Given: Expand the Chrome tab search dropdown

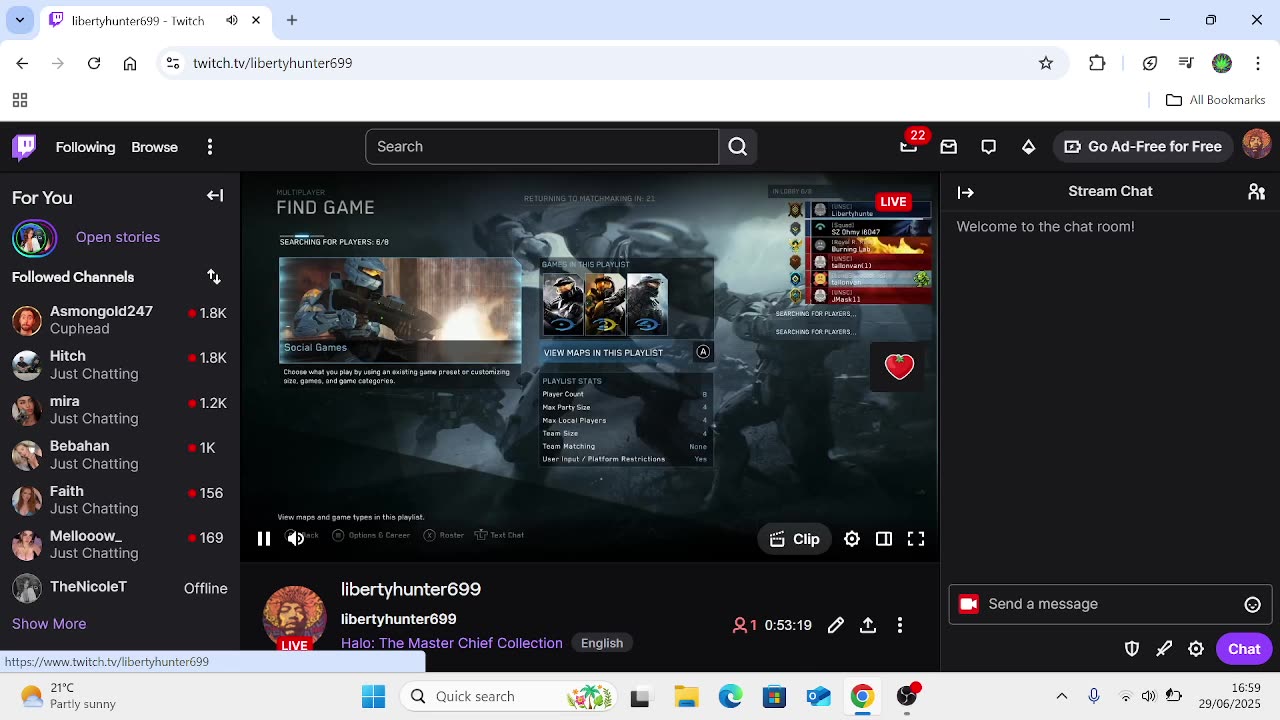Looking at the screenshot, I should pos(20,20).
